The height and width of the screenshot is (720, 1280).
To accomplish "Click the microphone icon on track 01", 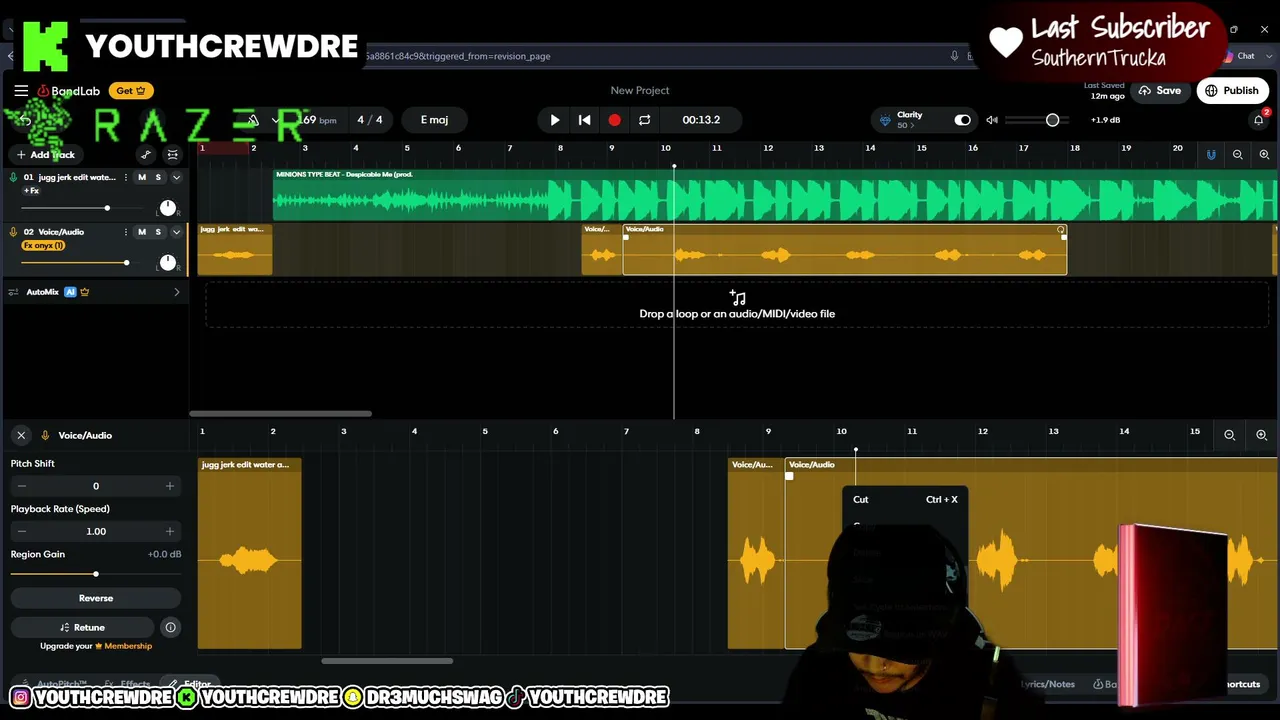I will (13, 177).
